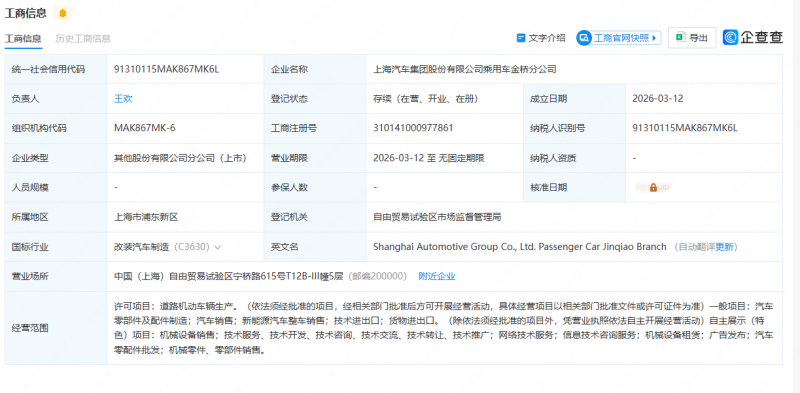
Task: Click the 导出 export button
Action: pos(692,38)
